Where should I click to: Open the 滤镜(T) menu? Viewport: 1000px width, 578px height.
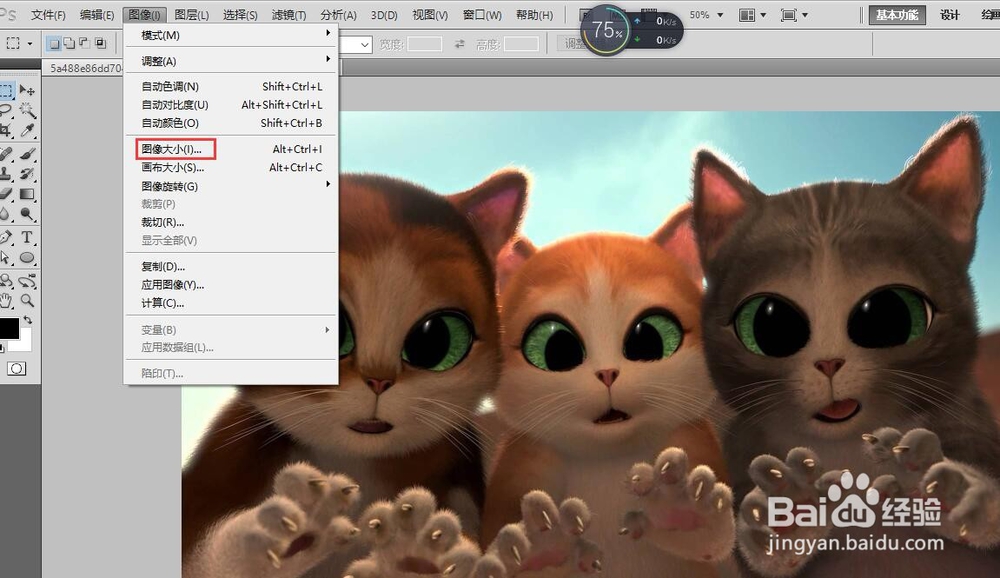click(288, 15)
